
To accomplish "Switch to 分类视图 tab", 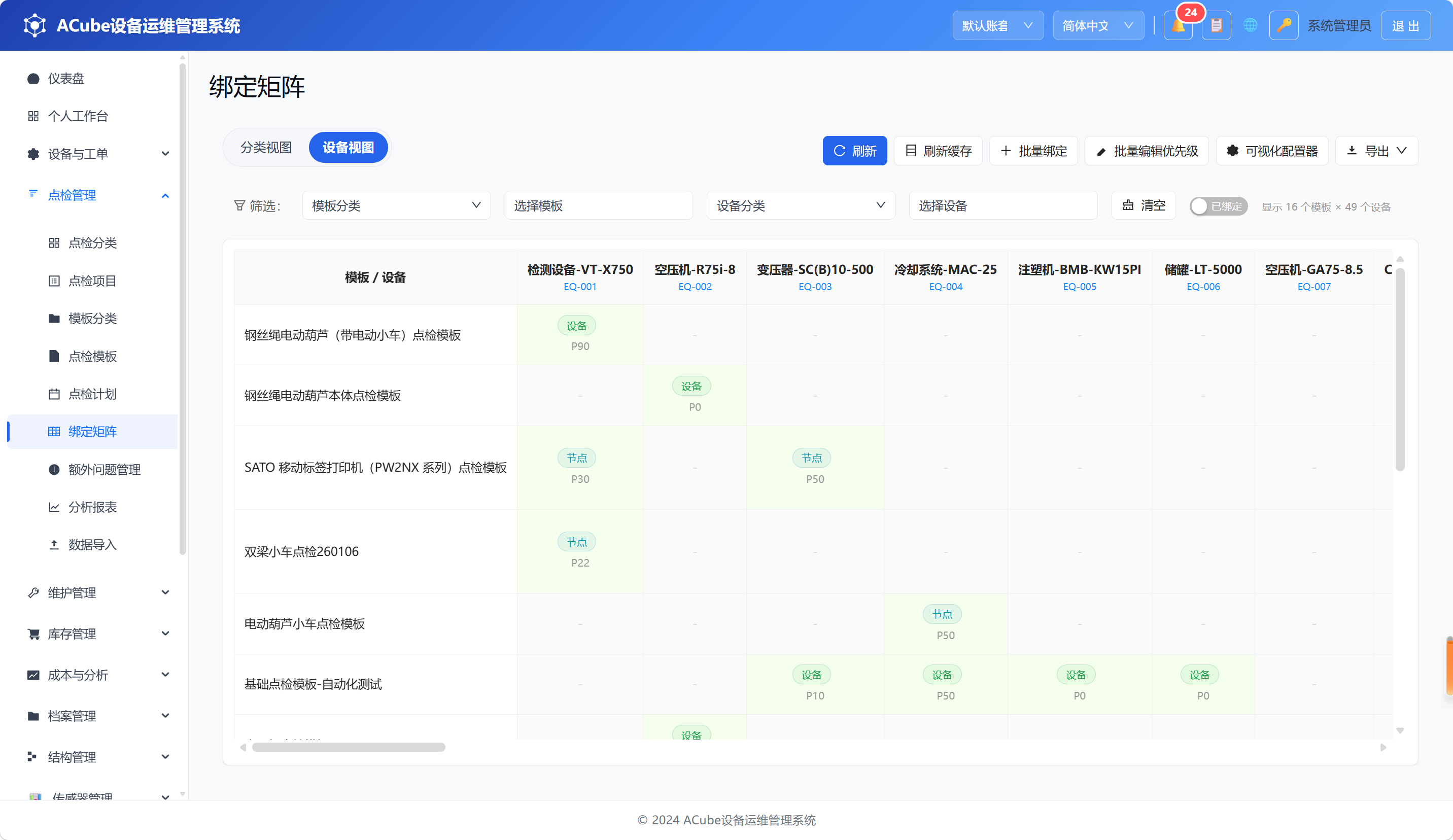I will 266,148.
